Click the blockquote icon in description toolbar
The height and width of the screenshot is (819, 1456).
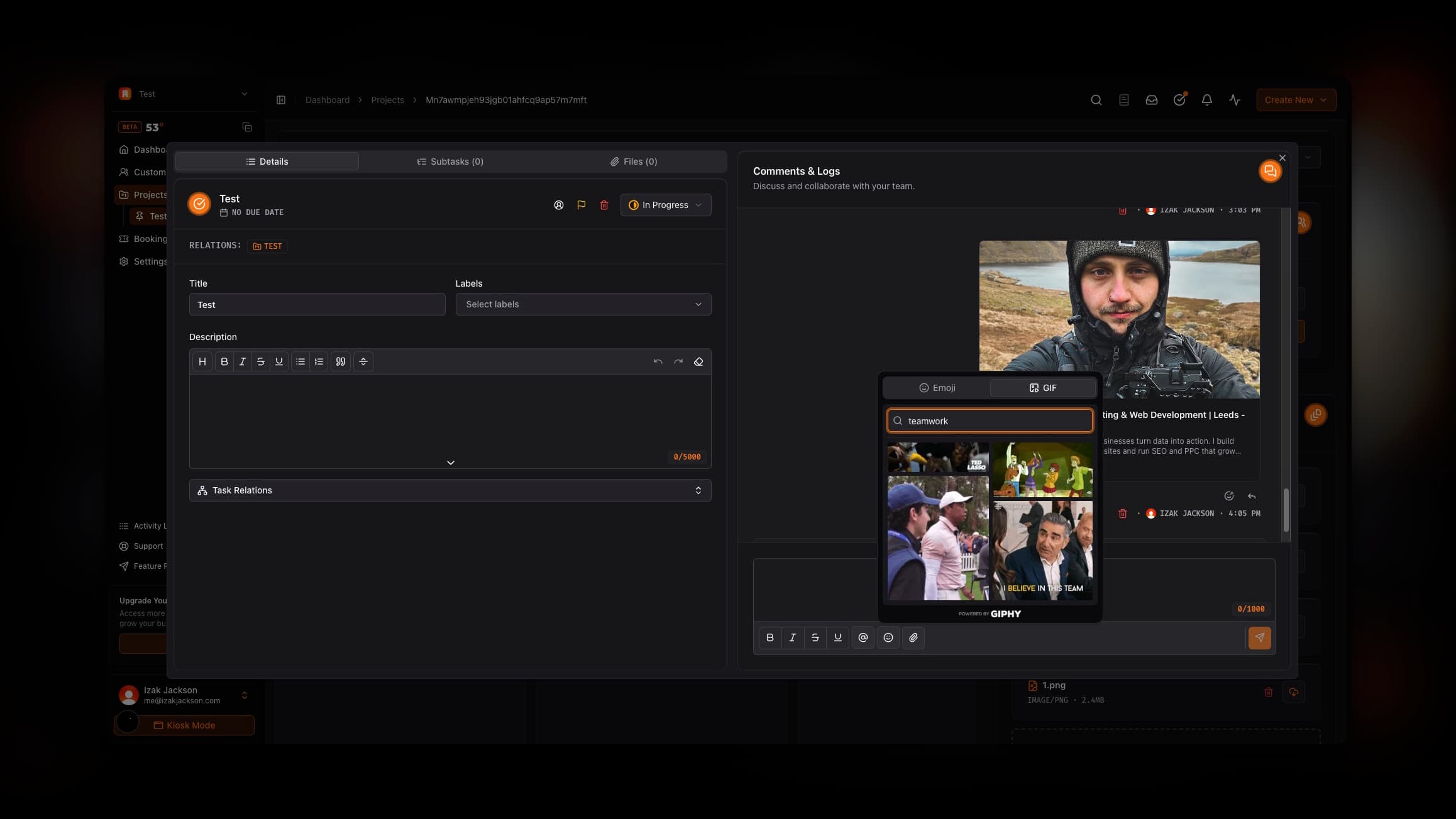point(340,361)
